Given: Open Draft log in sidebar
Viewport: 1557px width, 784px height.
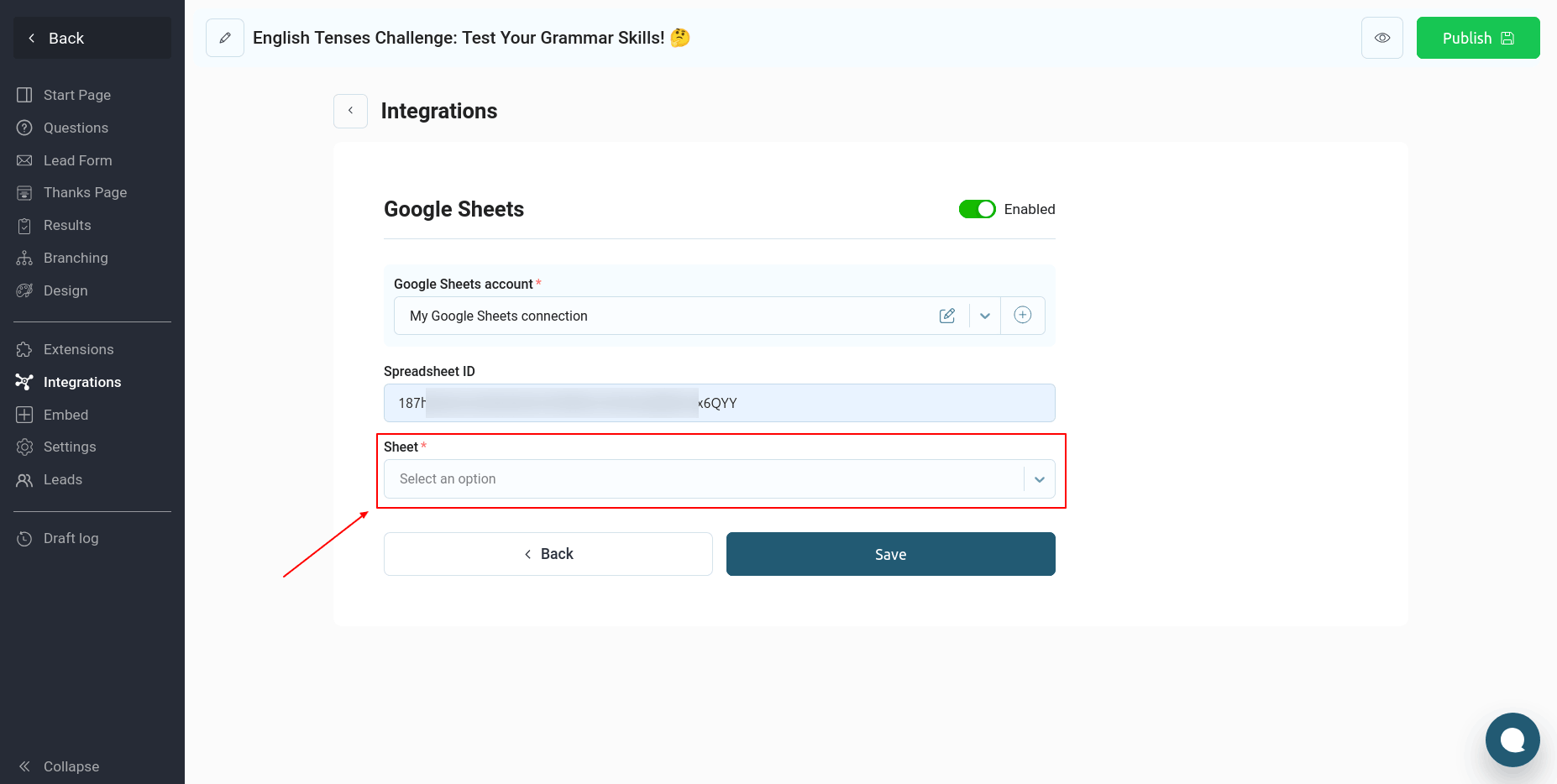Looking at the screenshot, I should [x=71, y=538].
